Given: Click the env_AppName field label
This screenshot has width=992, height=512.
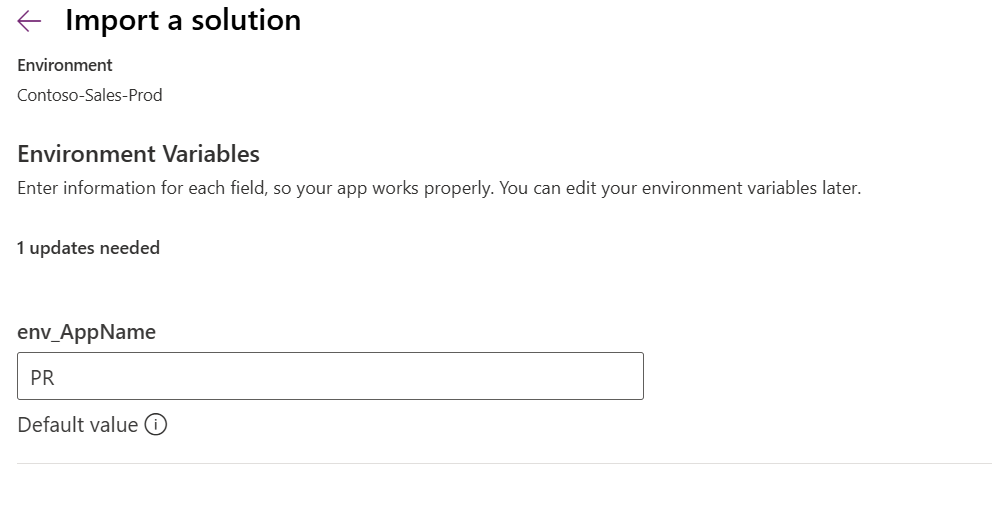Looking at the screenshot, I should click(x=86, y=332).
